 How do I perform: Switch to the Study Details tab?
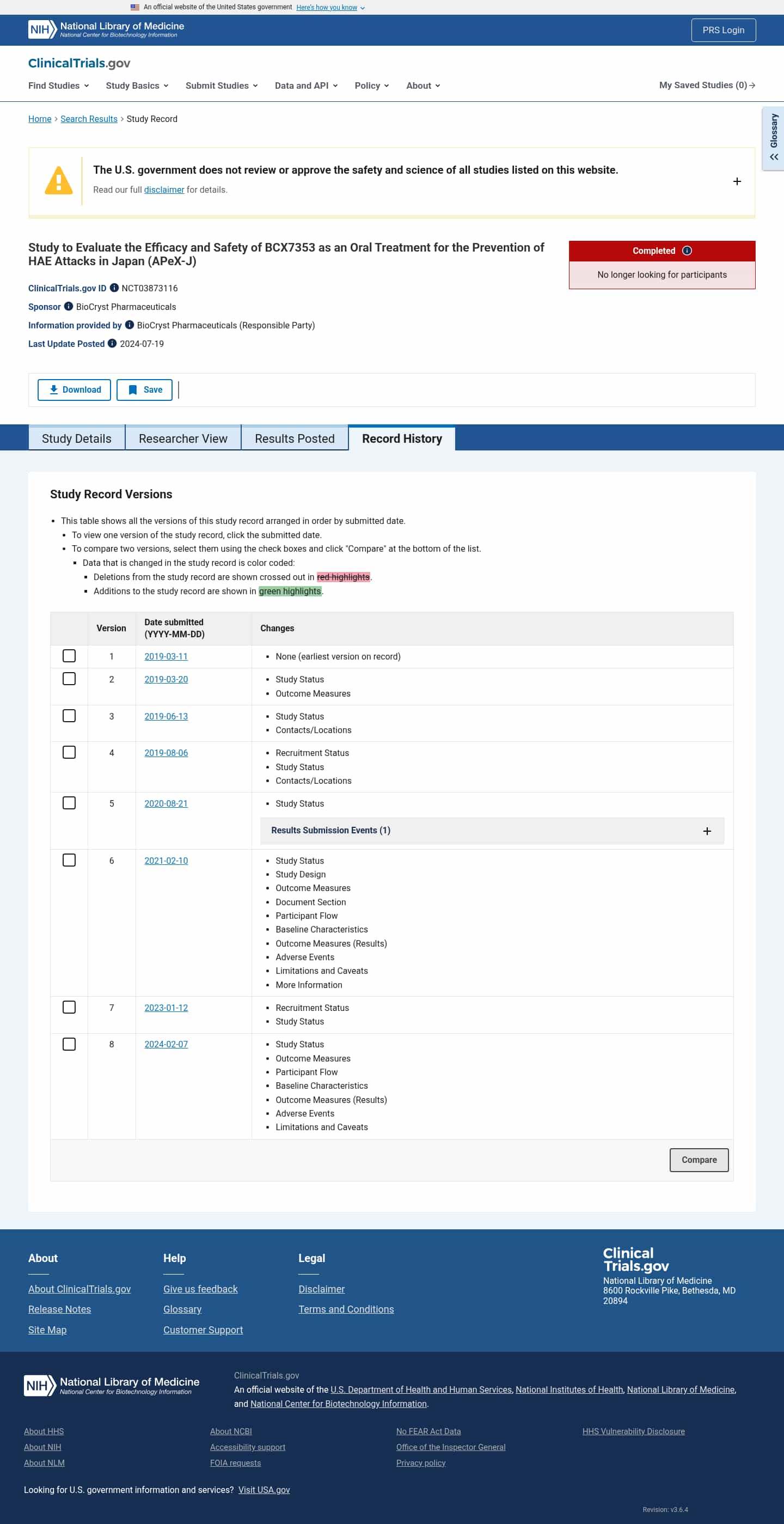coord(77,438)
